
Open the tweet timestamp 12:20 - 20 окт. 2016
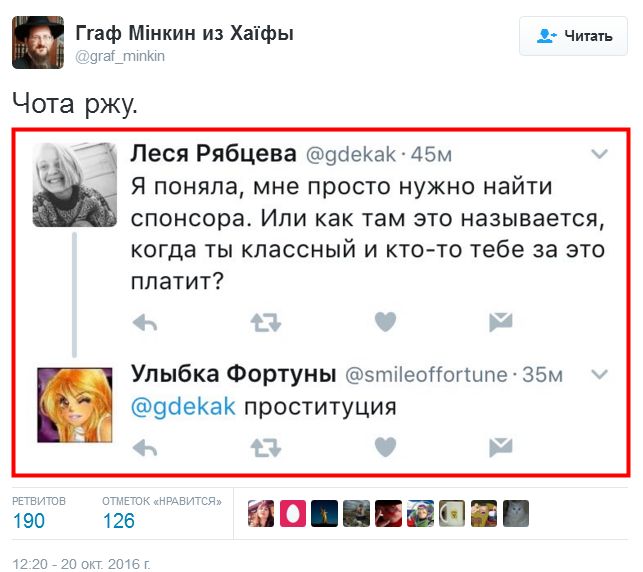point(81,564)
